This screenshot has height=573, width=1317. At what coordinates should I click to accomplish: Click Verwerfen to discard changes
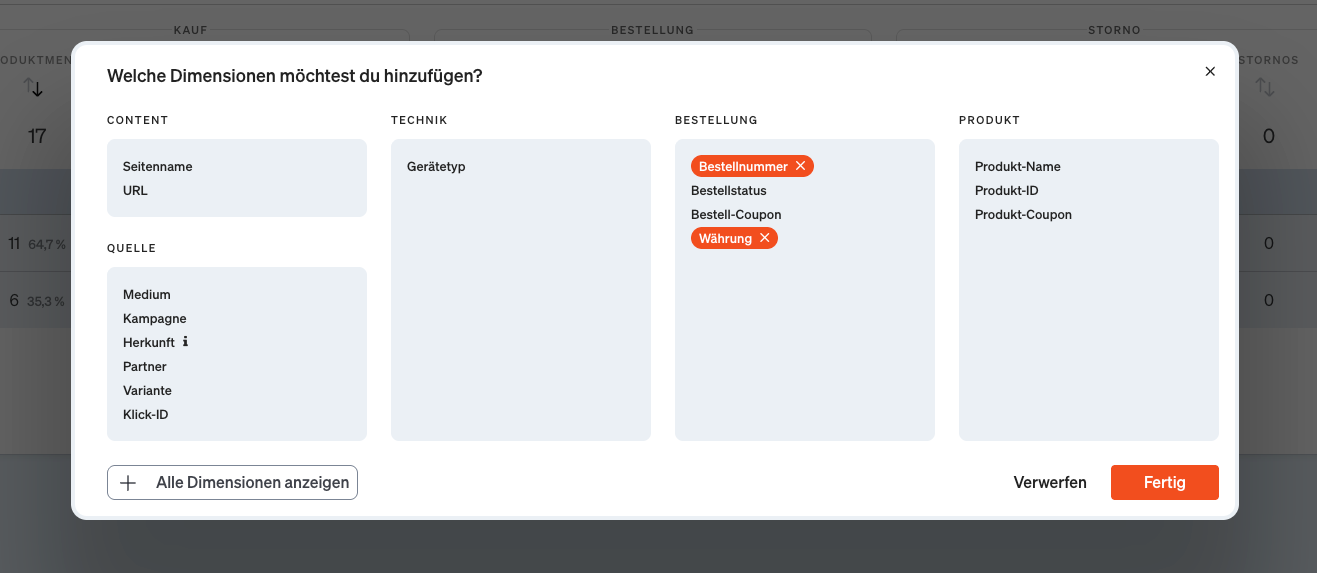1049,482
